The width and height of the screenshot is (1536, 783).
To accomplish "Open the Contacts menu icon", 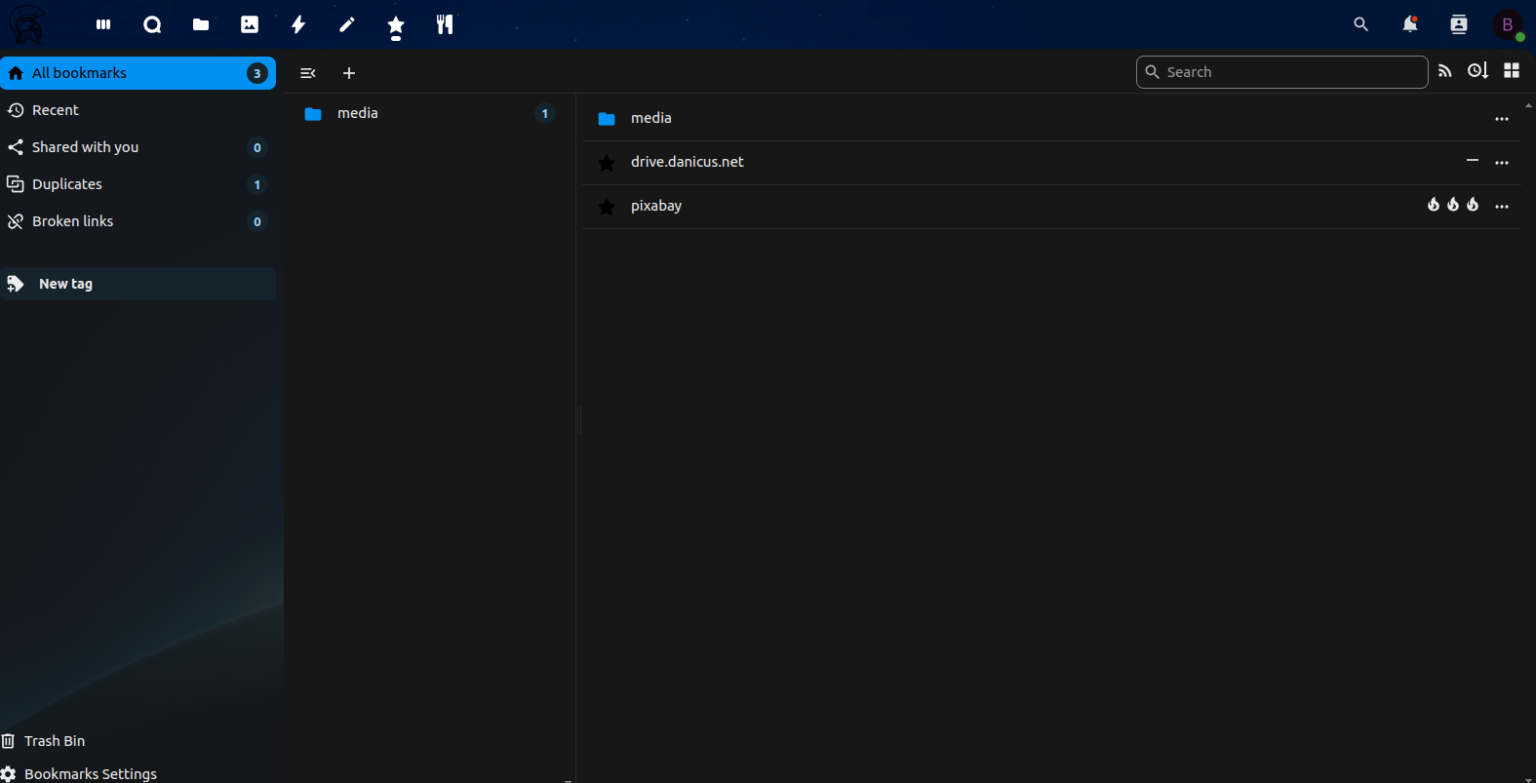I will 1458,25.
